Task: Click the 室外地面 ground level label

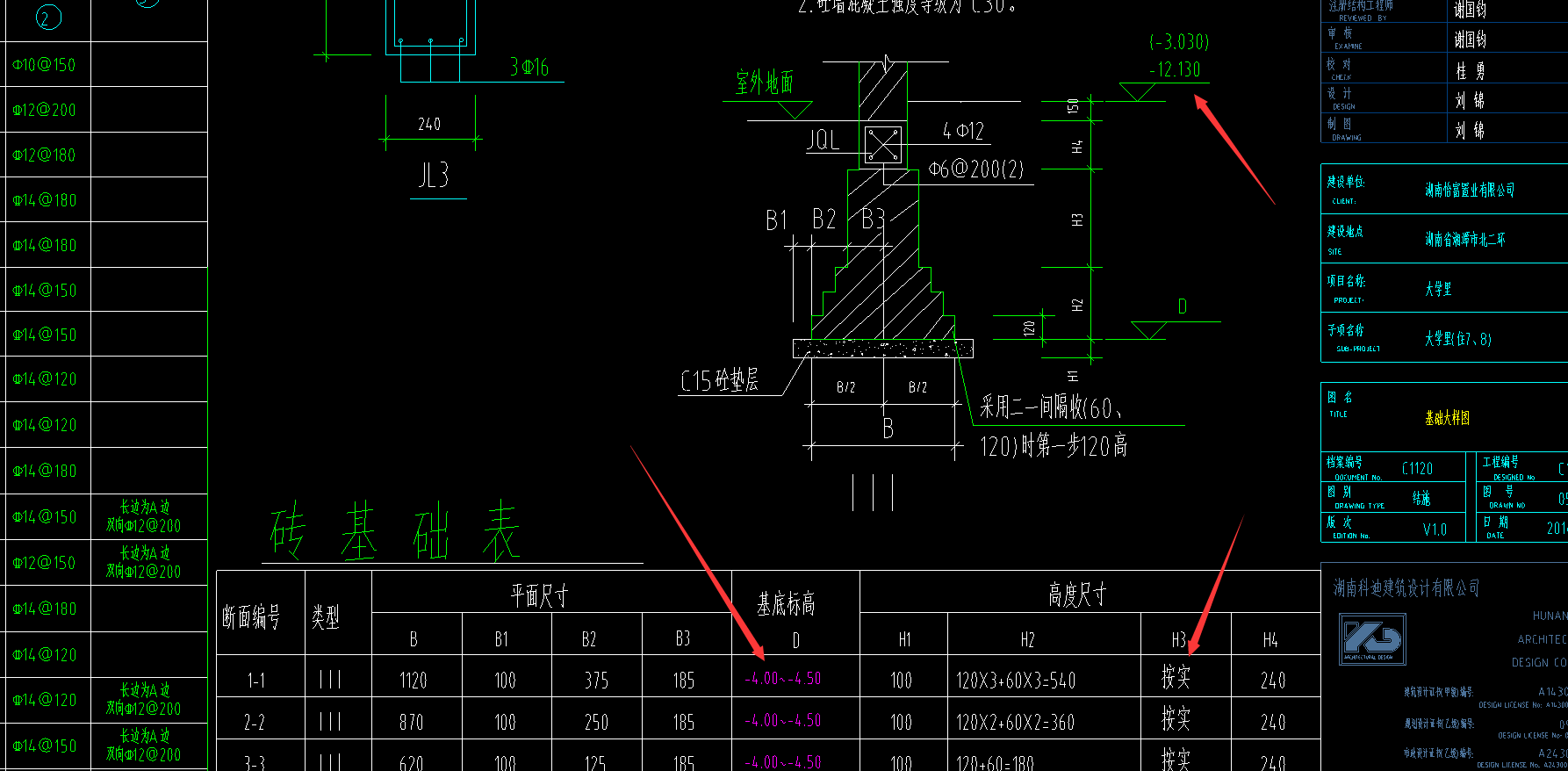Action: [765, 83]
